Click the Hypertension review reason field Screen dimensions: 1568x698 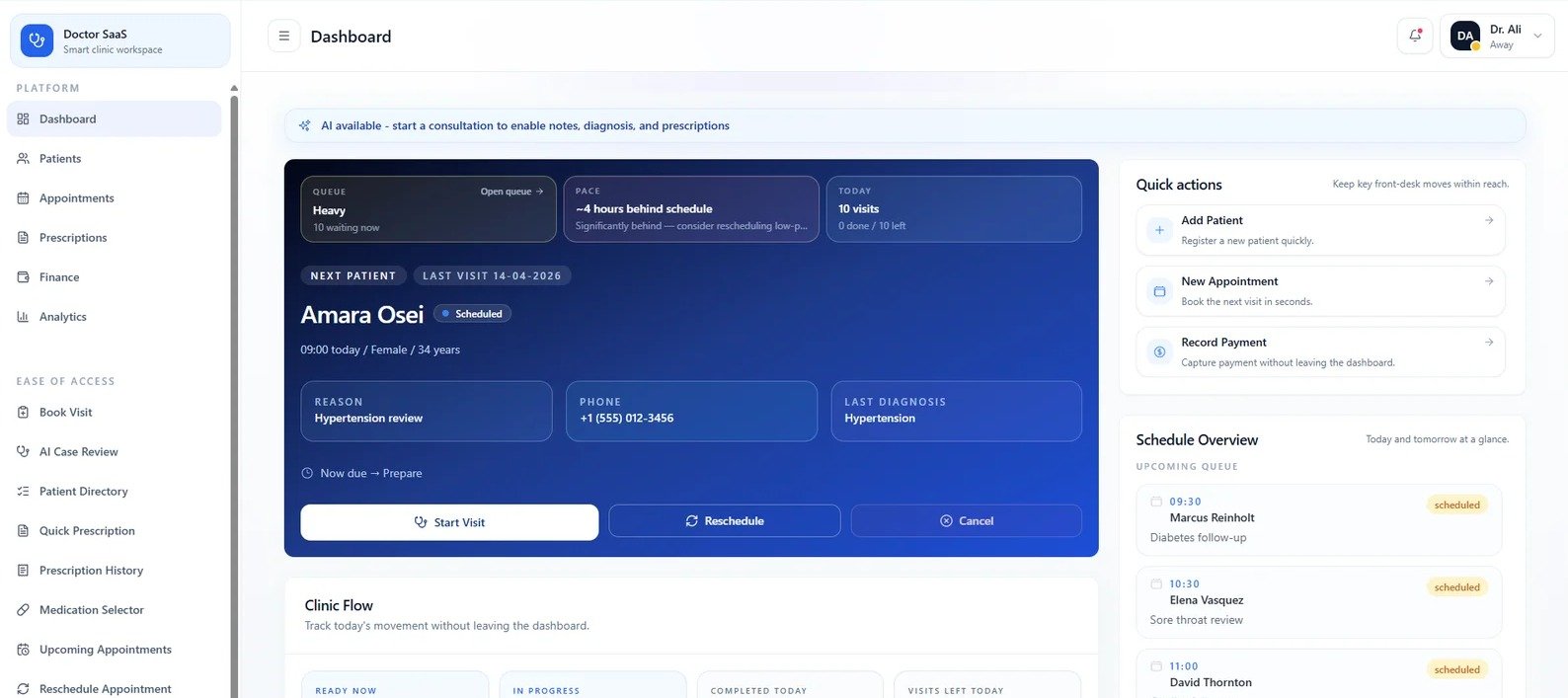(x=427, y=411)
